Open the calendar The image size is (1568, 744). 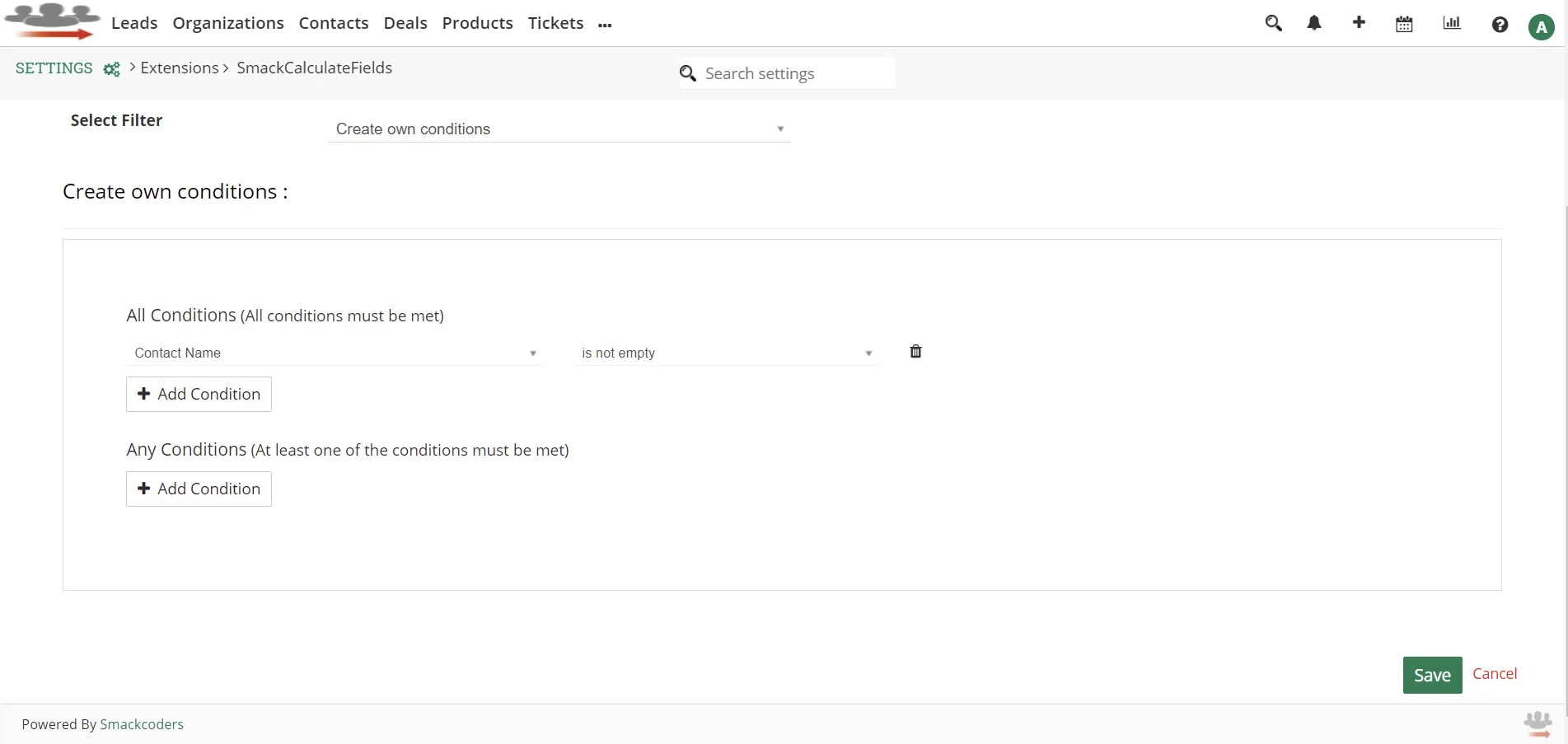tap(1404, 24)
